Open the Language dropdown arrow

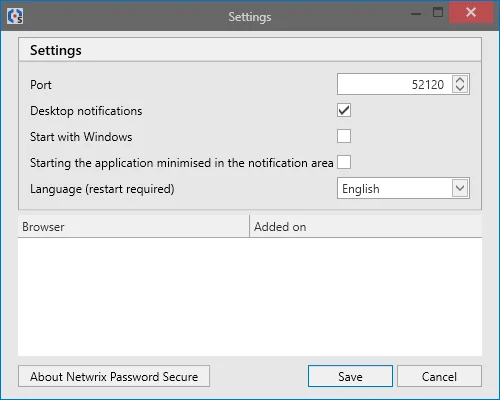tap(460, 188)
